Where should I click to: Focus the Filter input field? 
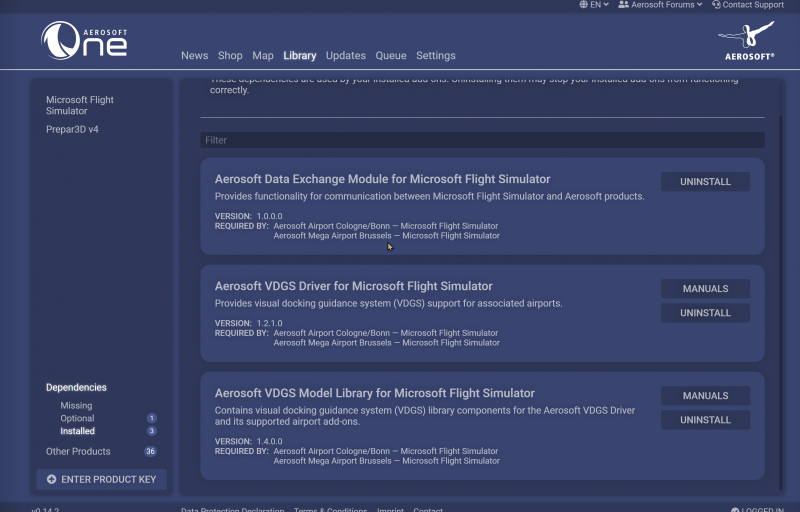[x=482, y=140]
